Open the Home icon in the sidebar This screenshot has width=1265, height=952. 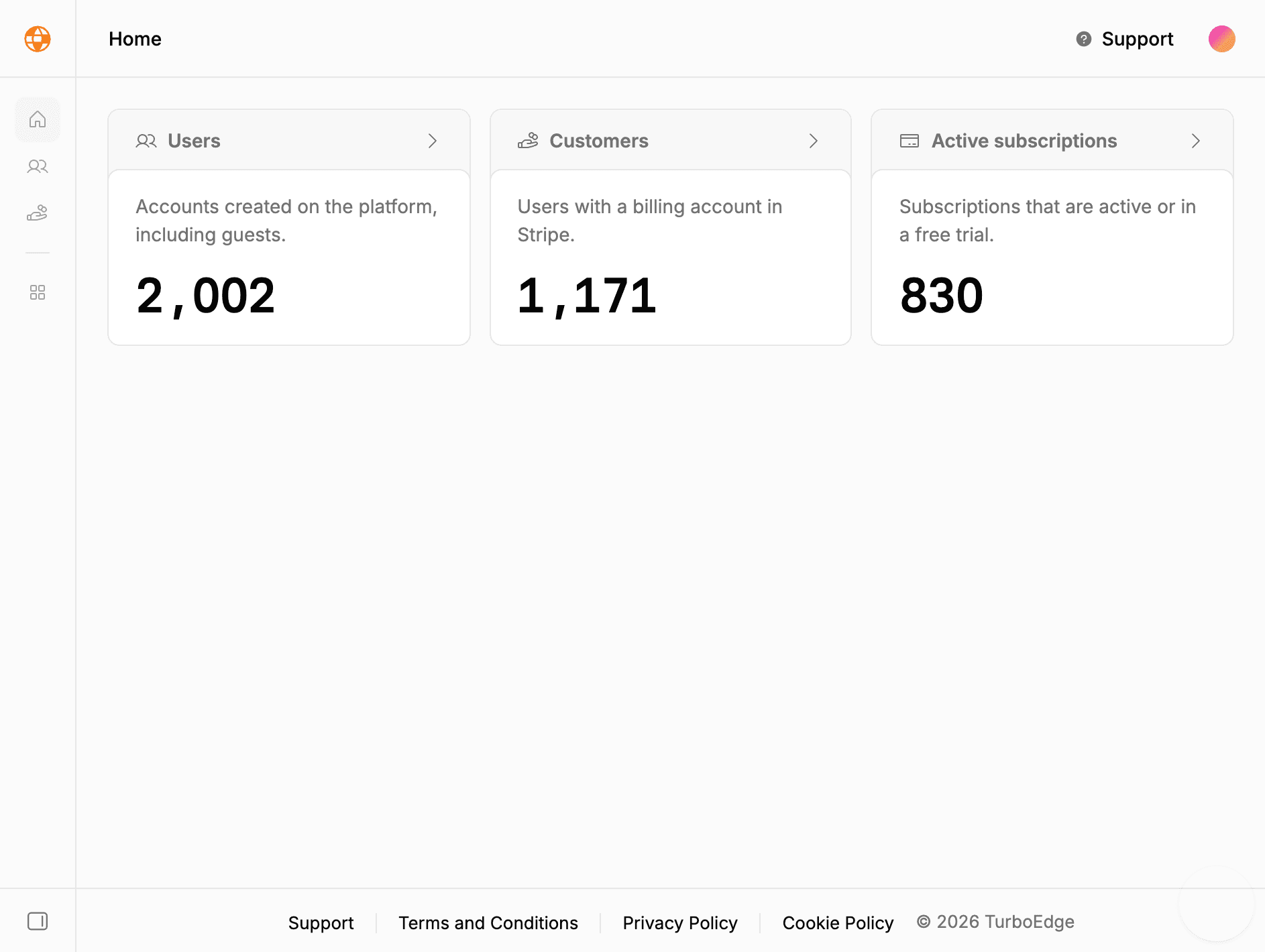38,119
